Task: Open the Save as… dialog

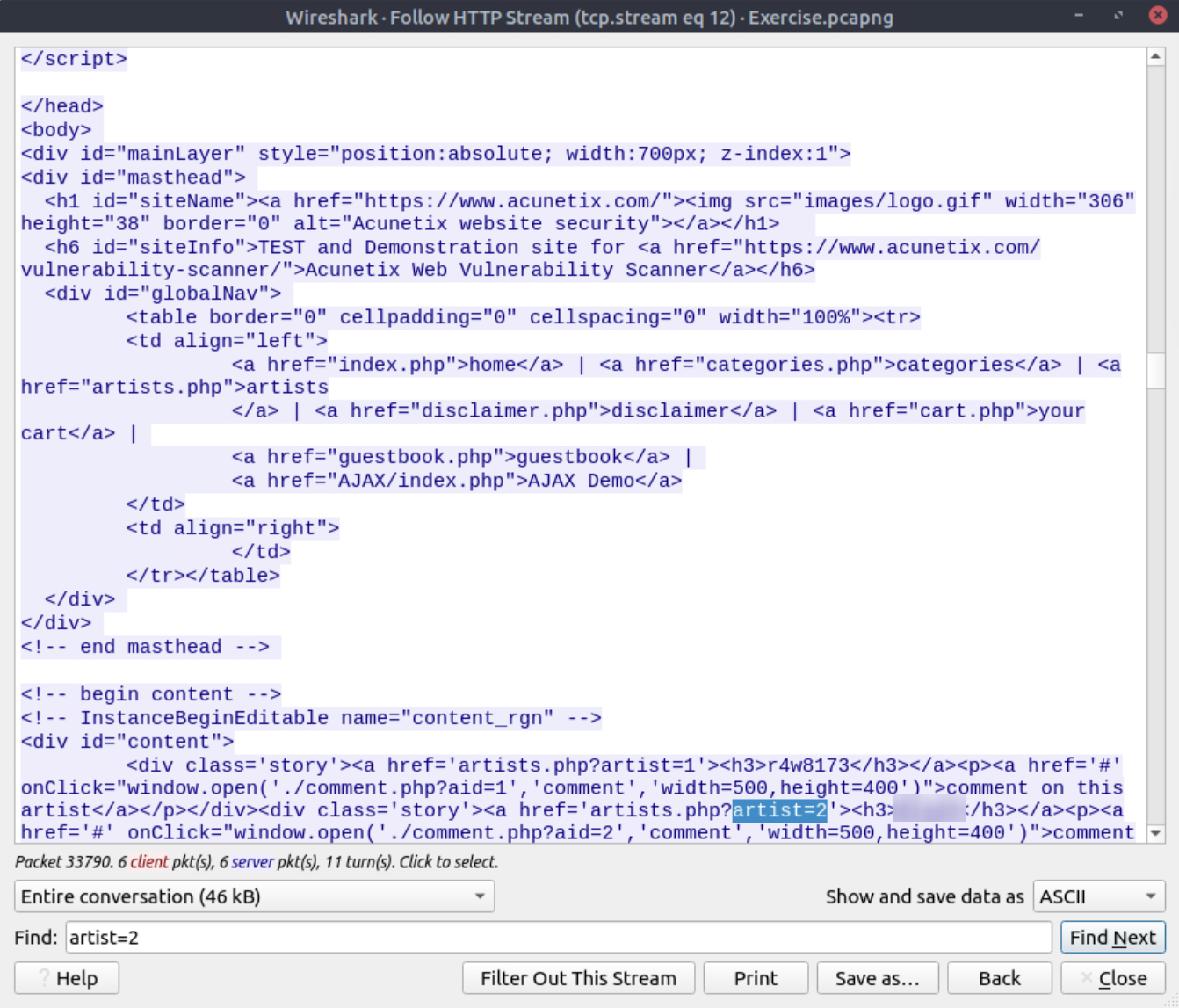Action: coord(877,978)
